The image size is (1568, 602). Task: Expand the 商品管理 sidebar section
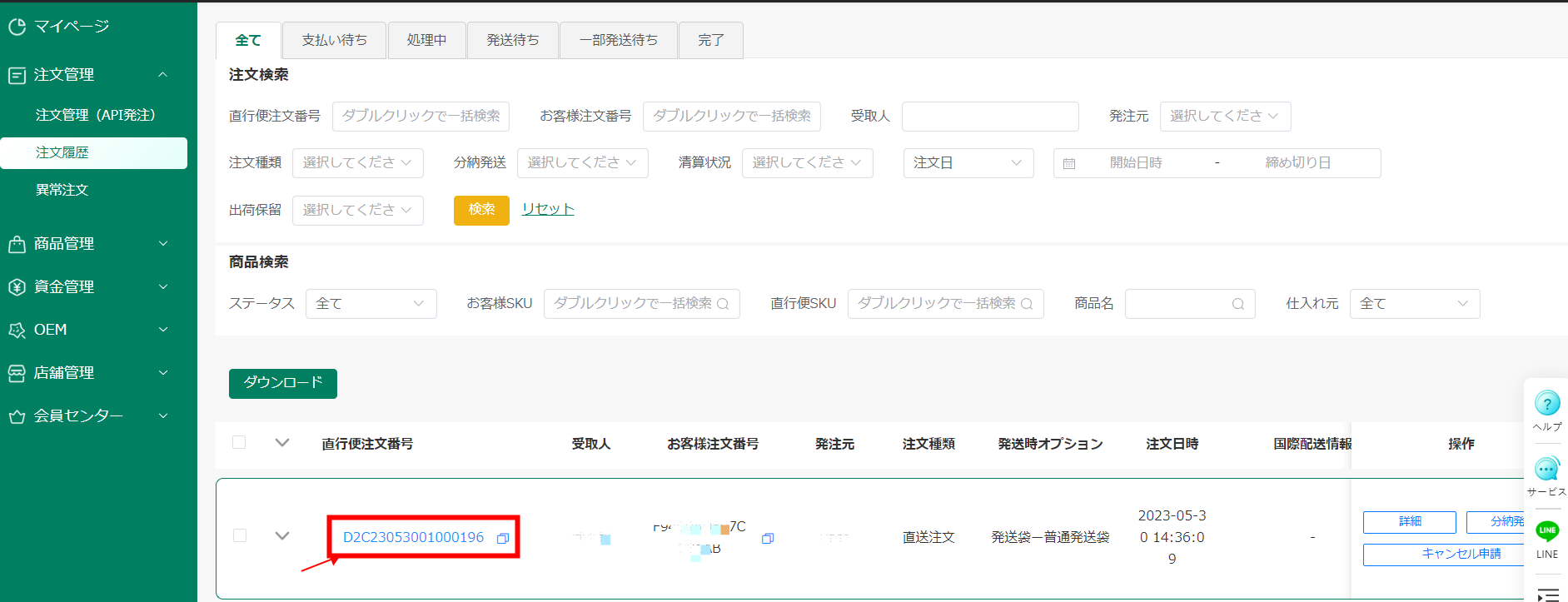coord(163,244)
